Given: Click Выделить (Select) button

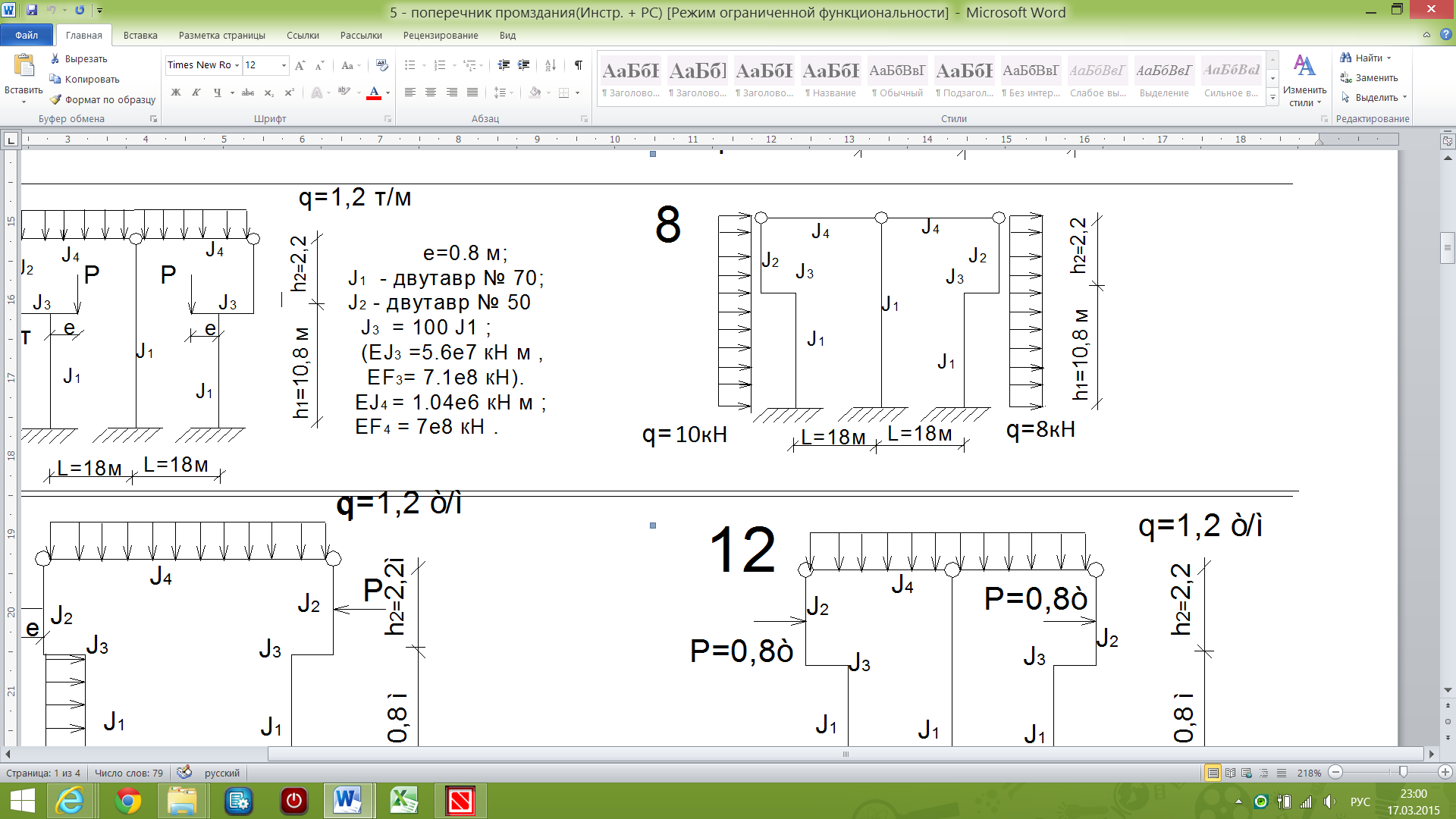Looking at the screenshot, I should point(1373,97).
